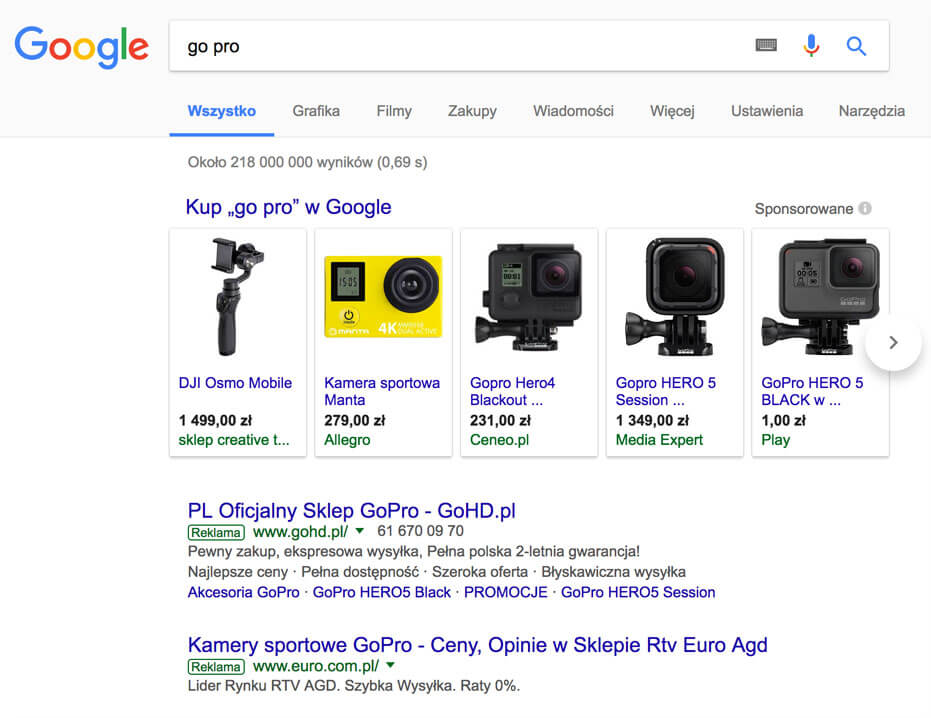Start voice search with microphone icon
The height and width of the screenshot is (718, 931).
pyautogui.click(x=811, y=46)
